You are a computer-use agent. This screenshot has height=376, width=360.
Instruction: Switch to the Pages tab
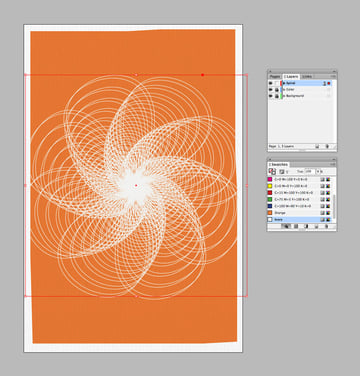pyautogui.click(x=275, y=77)
